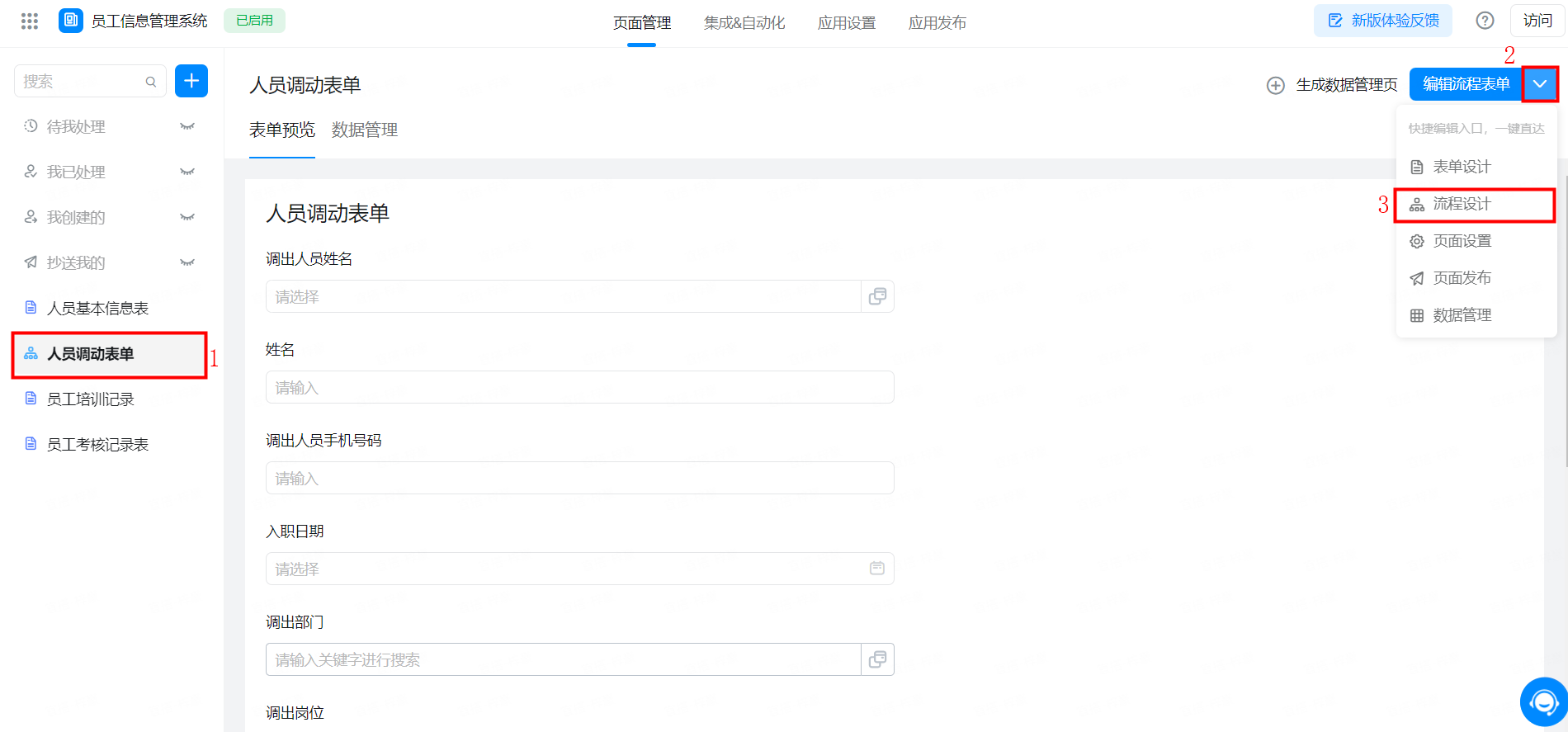Click the calendar icon in 入职日期 field
This screenshot has height=732, width=1568.
(876, 569)
